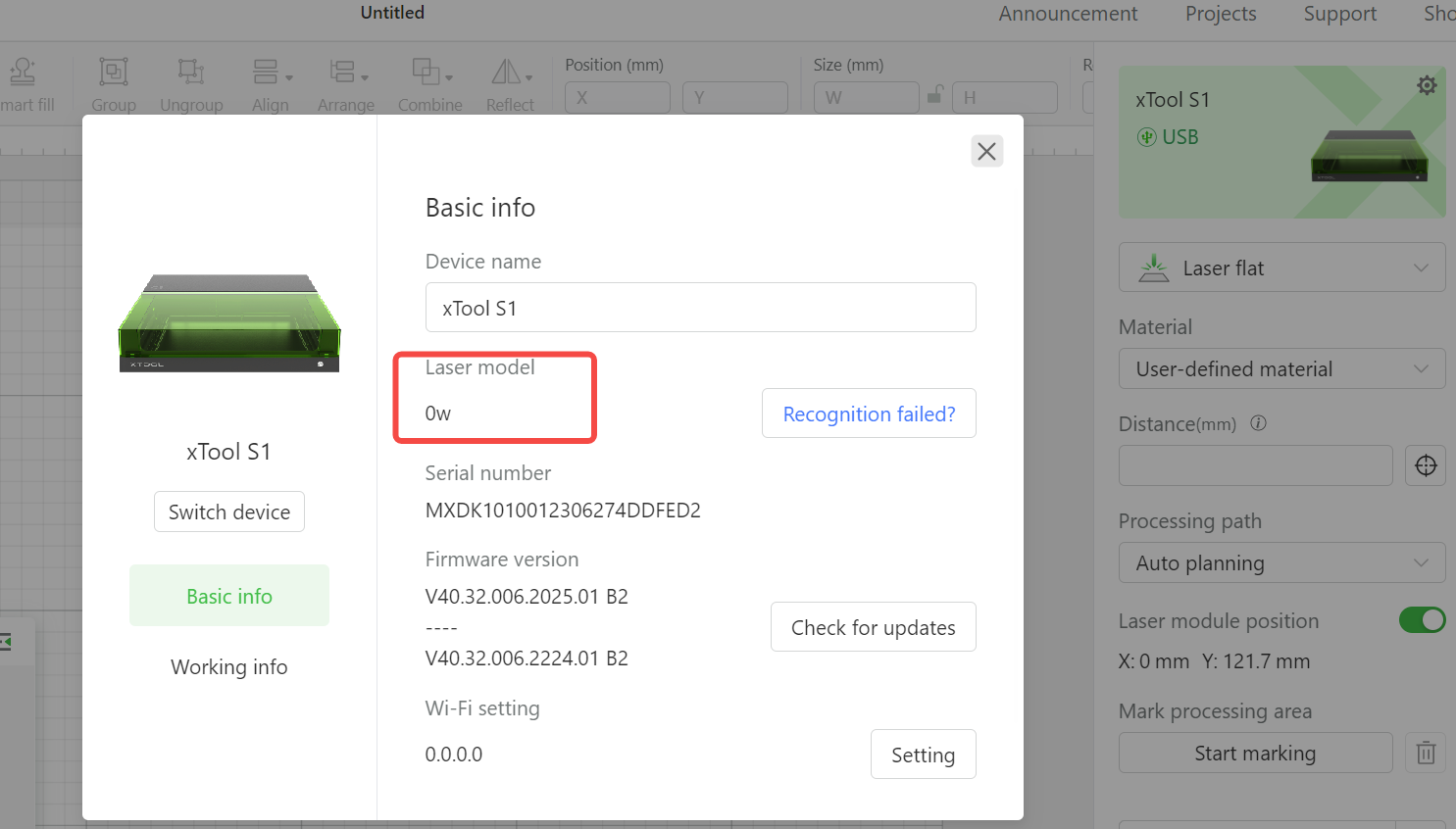Open Wi-Fi Setting button
The width and height of the screenshot is (1456, 829).
pyautogui.click(x=924, y=755)
